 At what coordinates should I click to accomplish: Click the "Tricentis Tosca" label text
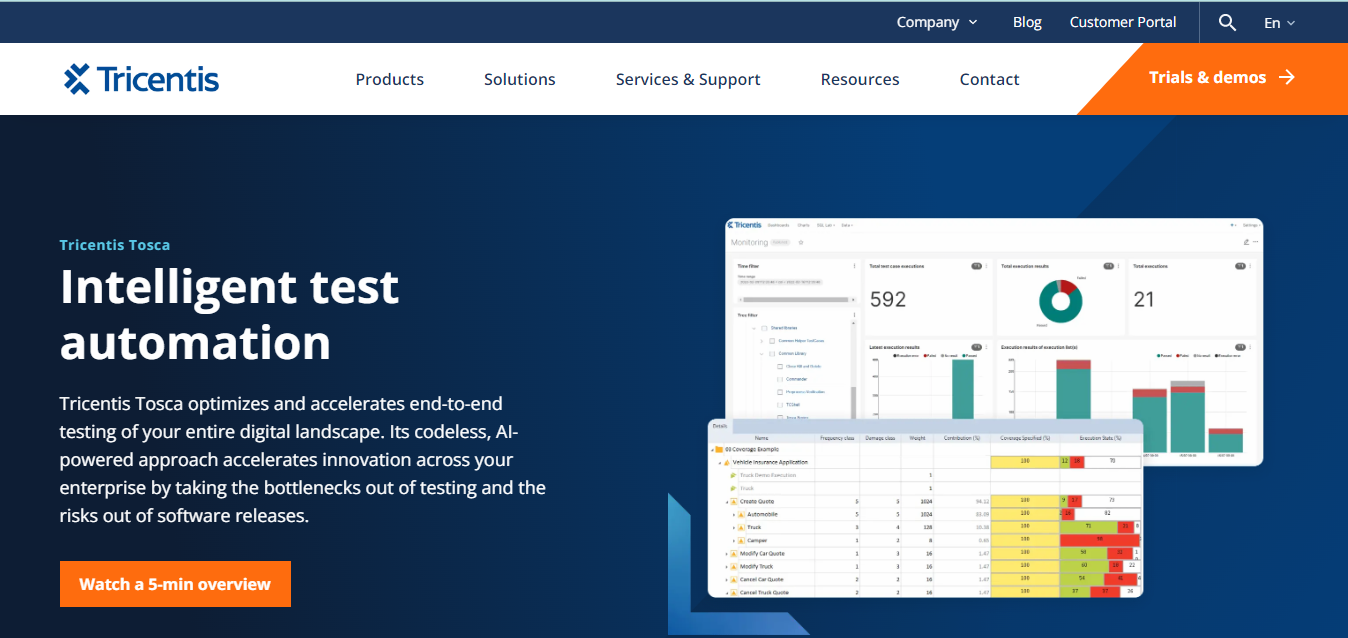[115, 245]
